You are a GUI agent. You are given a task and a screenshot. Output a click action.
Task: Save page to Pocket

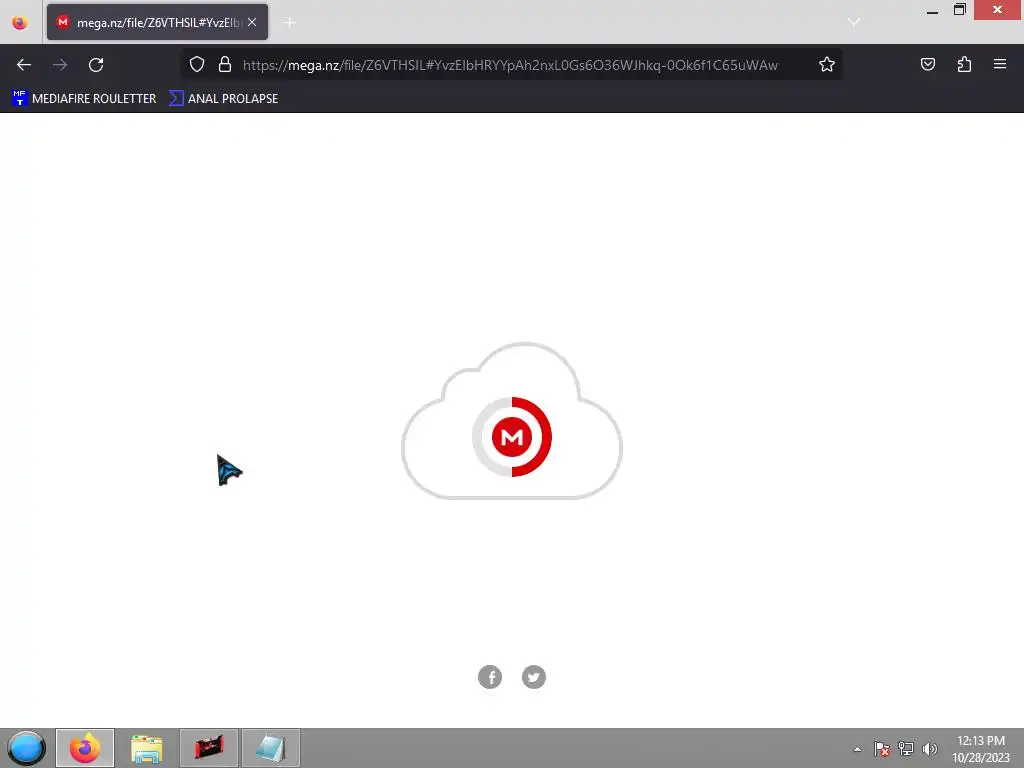pos(927,64)
